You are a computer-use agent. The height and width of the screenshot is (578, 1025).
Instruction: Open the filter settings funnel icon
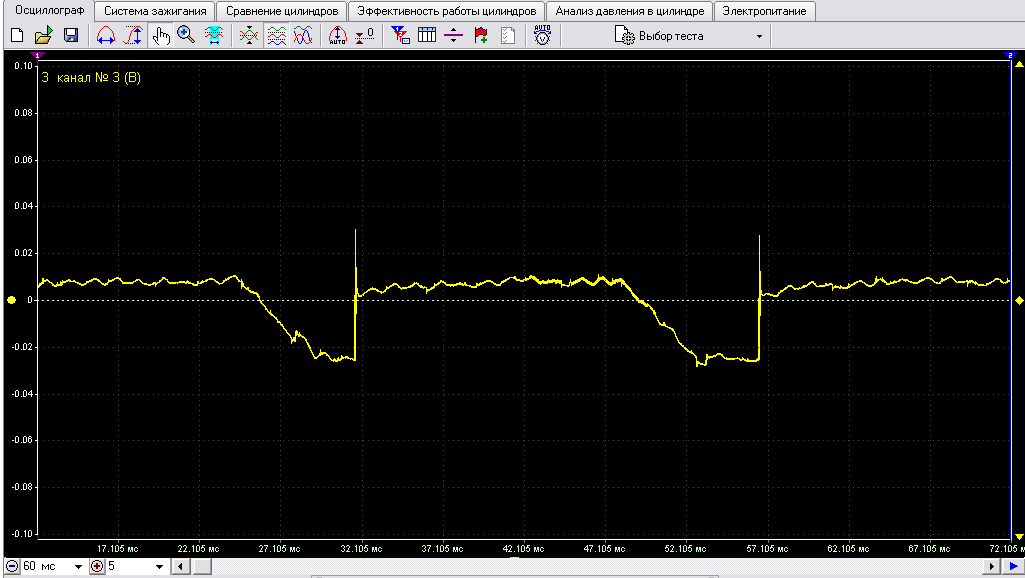pyautogui.click(x=399, y=35)
